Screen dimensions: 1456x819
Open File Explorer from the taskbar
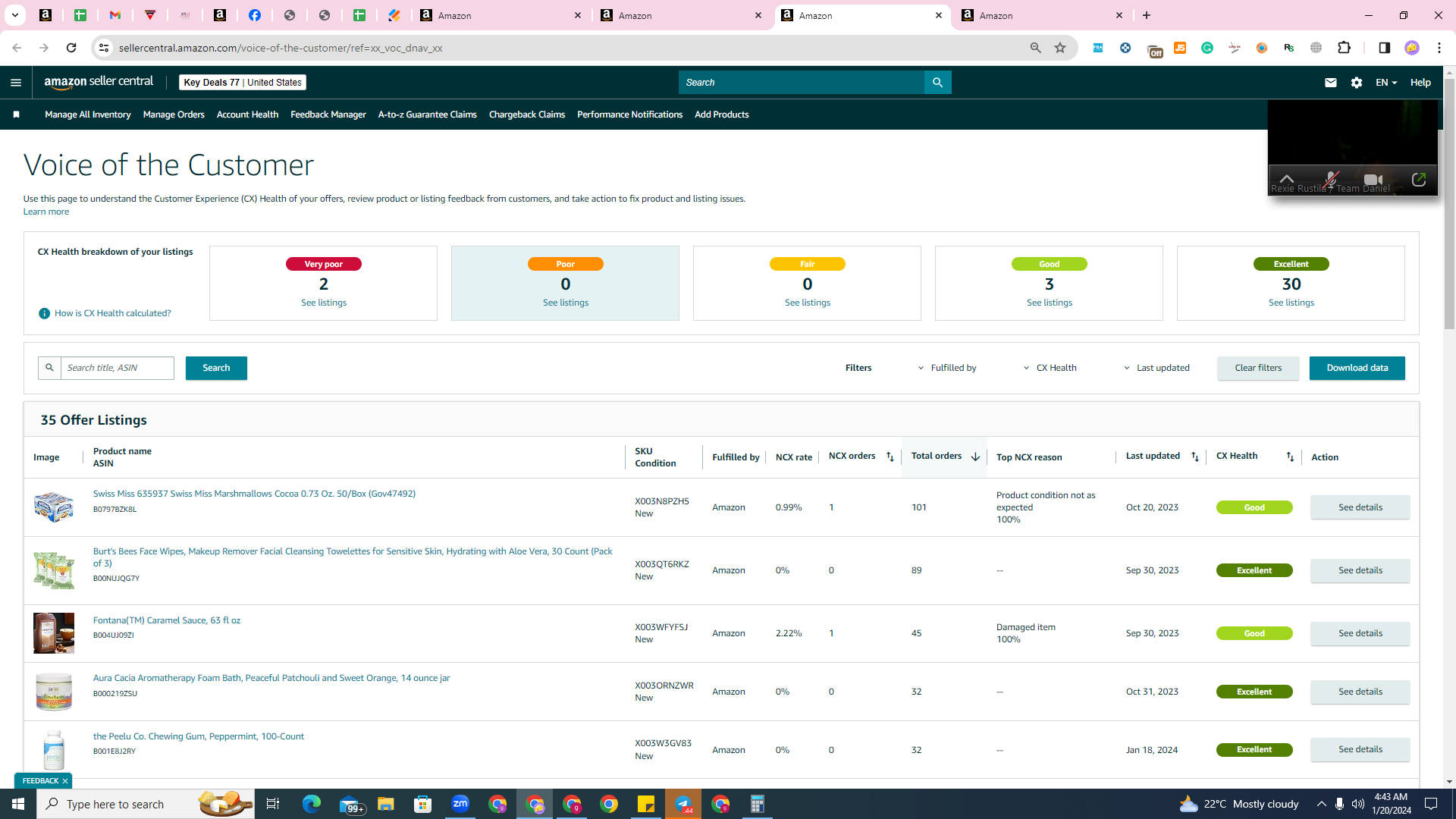pyautogui.click(x=386, y=804)
